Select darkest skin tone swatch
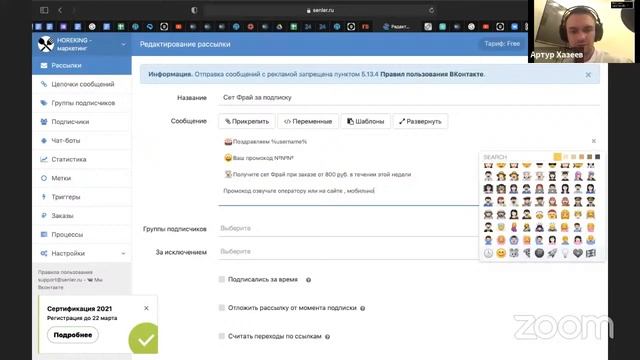Viewport: 640px width, 360px height. [598, 157]
